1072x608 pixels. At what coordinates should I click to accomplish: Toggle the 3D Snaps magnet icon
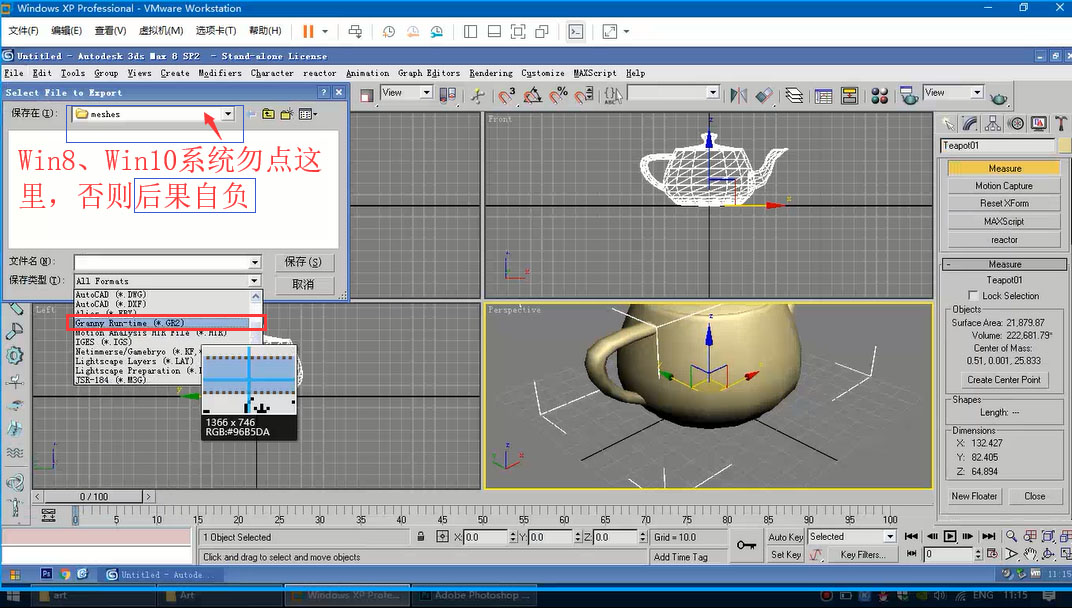(x=506, y=96)
